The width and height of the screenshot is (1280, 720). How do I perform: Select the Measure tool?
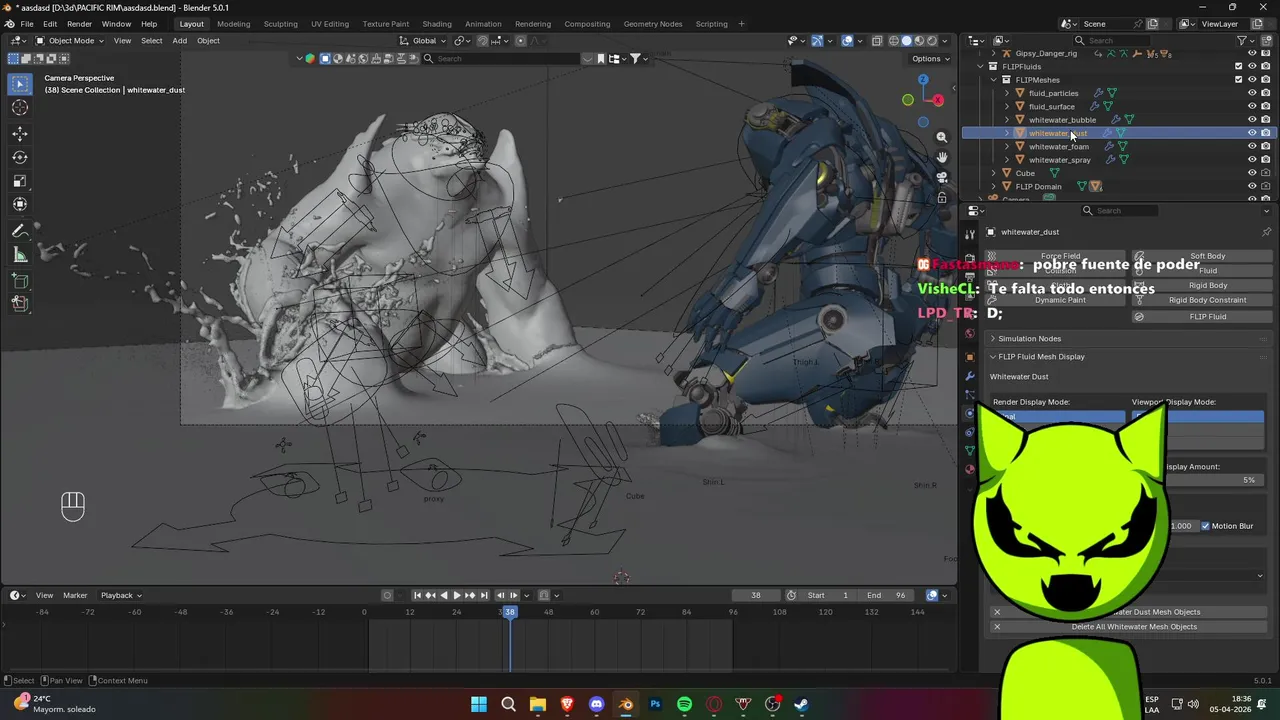(20, 255)
